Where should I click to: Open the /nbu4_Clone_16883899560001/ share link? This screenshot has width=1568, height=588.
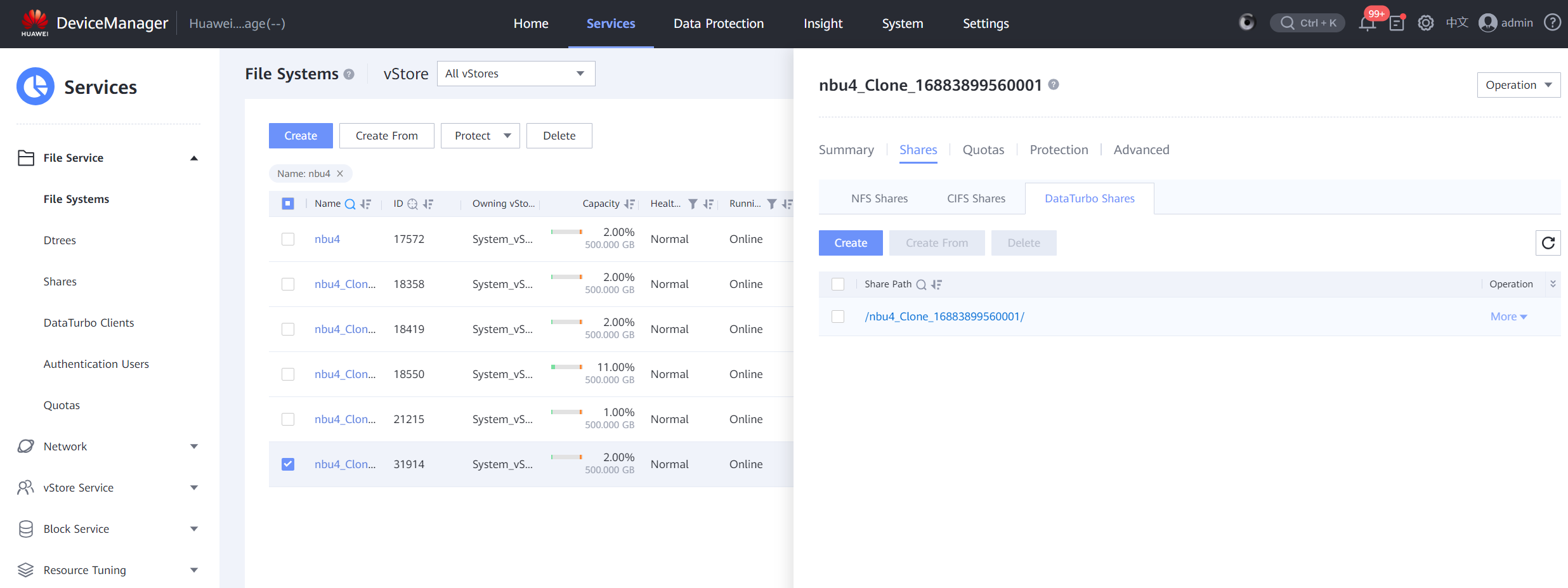[x=944, y=317]
